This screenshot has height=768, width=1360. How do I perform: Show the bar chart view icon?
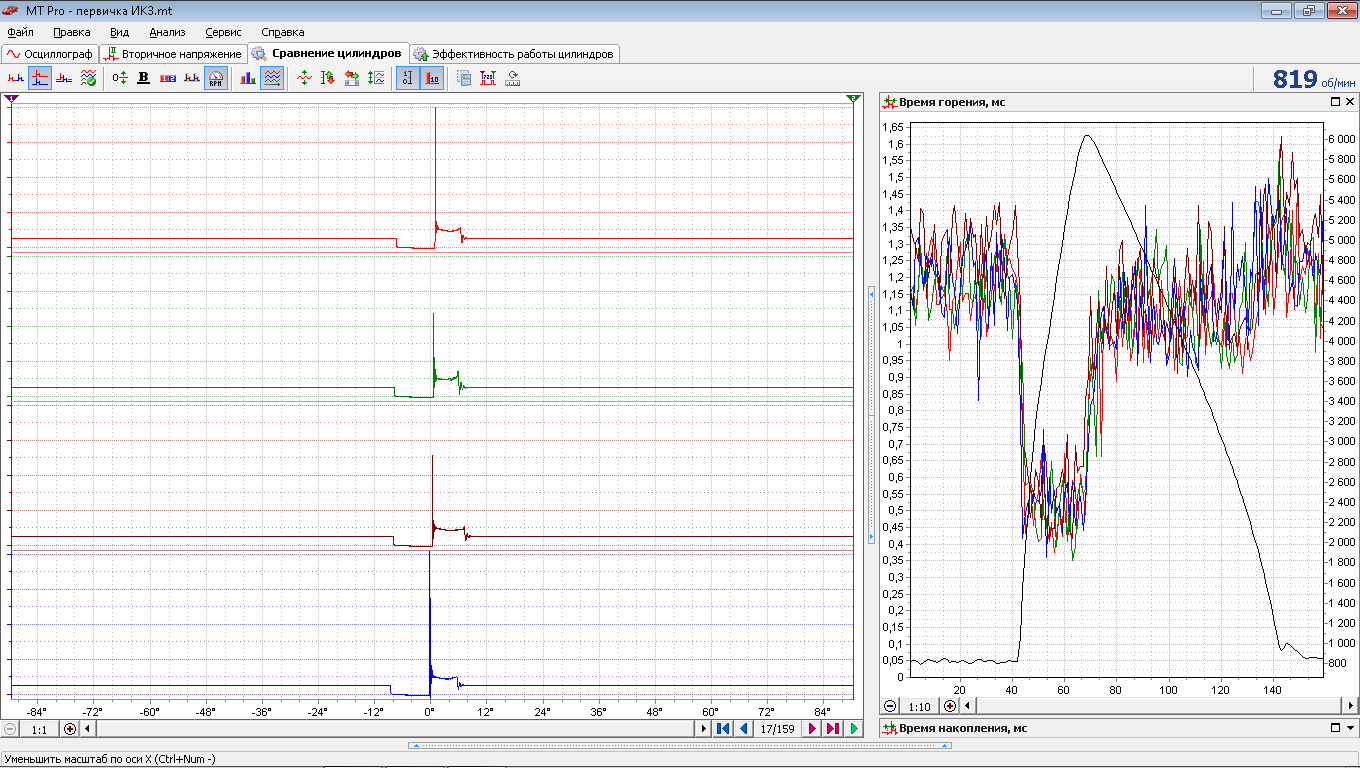pyautogui.click(x=248, y=78)
